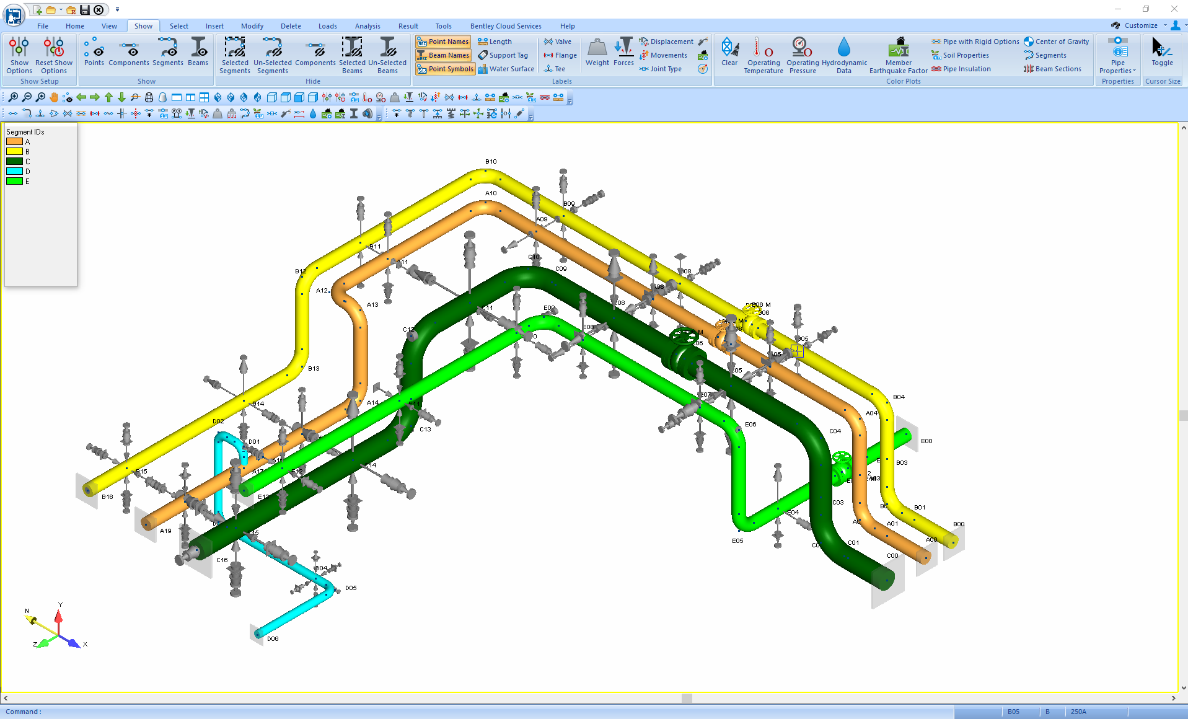Viewport: 1188px width, 719px height.
Task: Click the save icon in quick access toolbar
Action: [x=85, y=10]
